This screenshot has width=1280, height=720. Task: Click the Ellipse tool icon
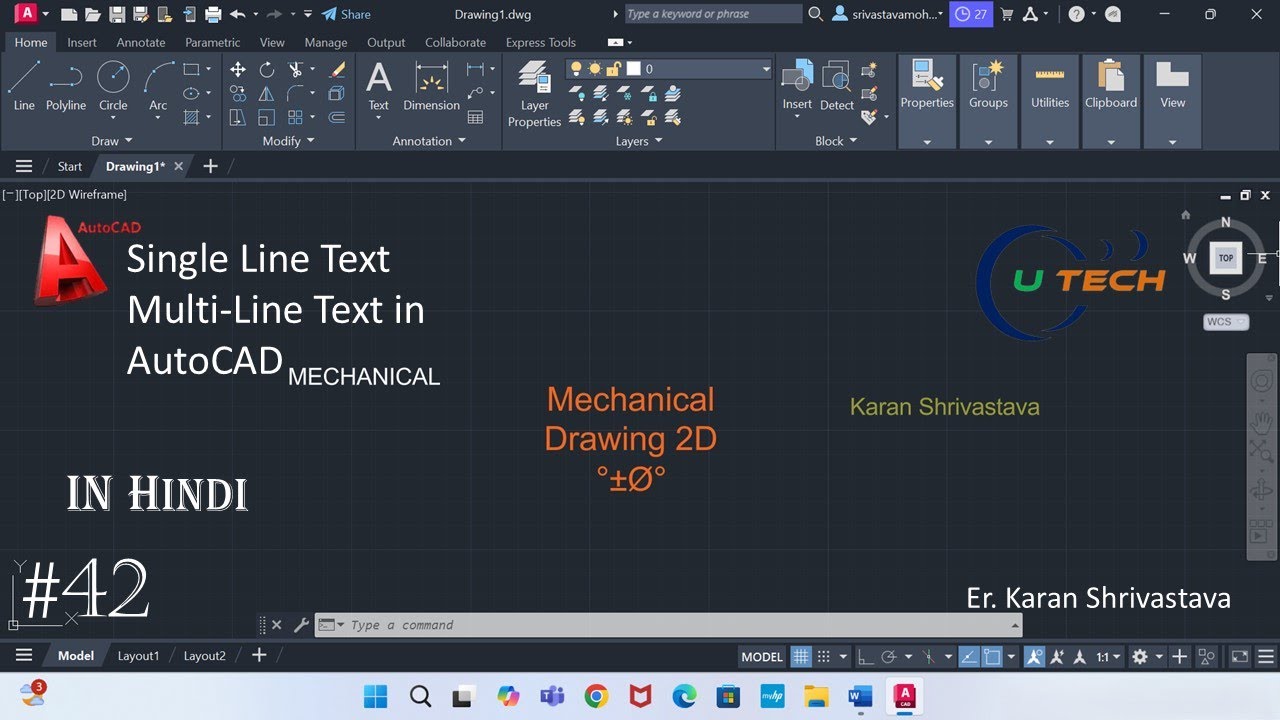(x=192, y=93)
